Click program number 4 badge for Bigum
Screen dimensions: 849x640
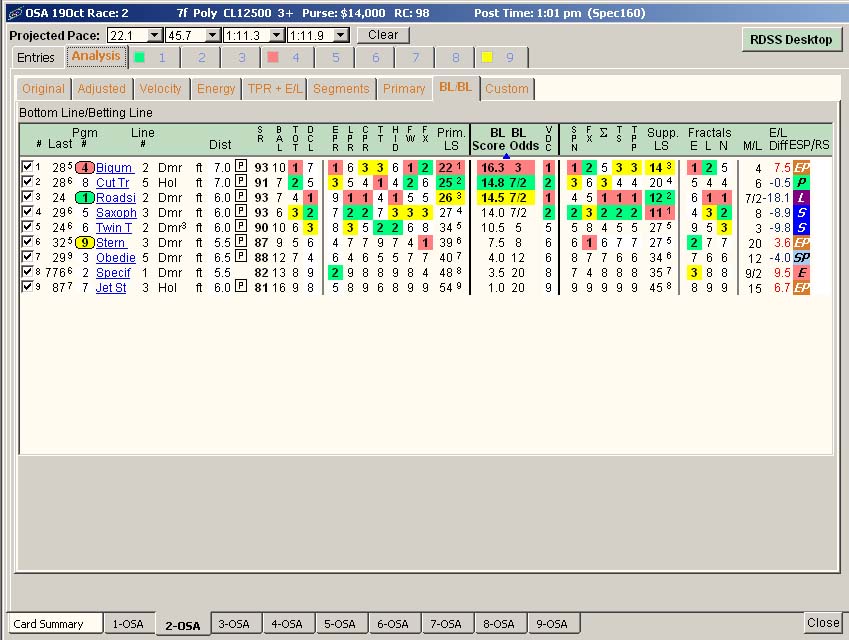84,168
